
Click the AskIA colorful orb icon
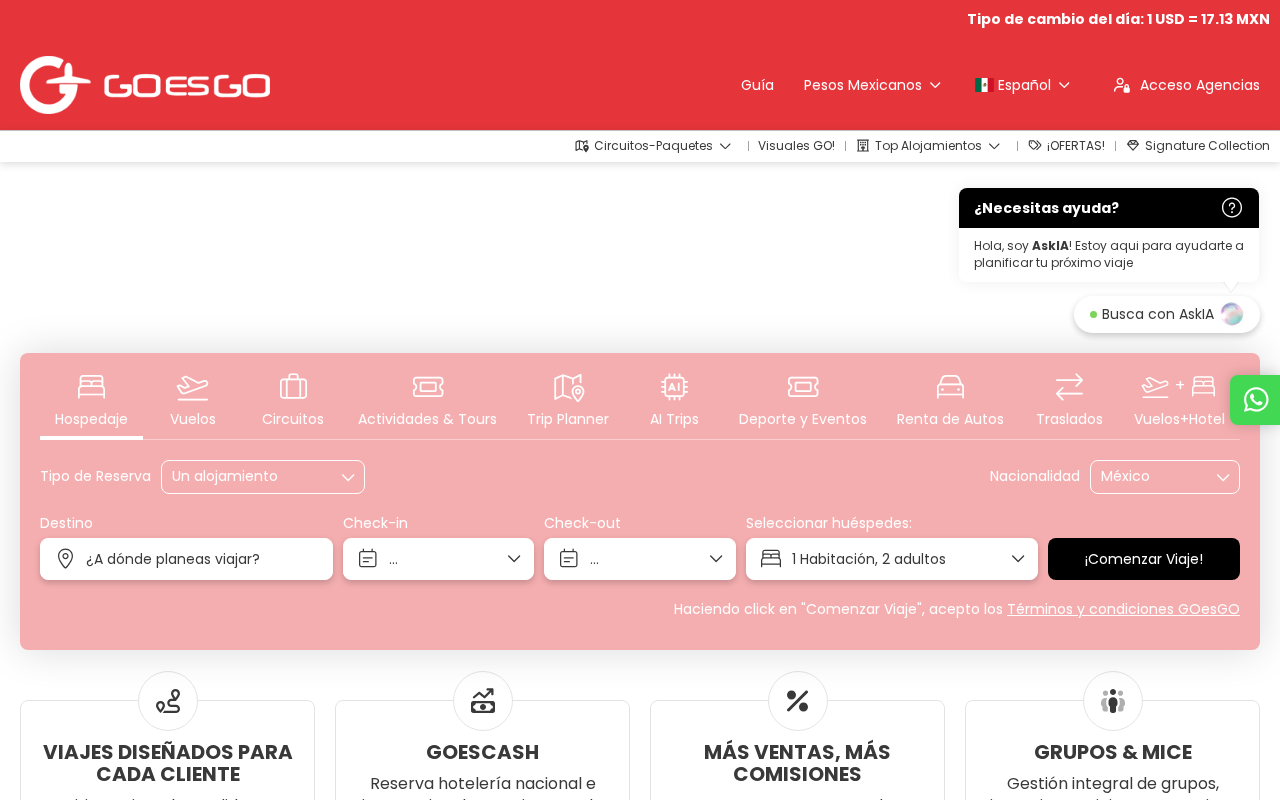[1232, 314]
